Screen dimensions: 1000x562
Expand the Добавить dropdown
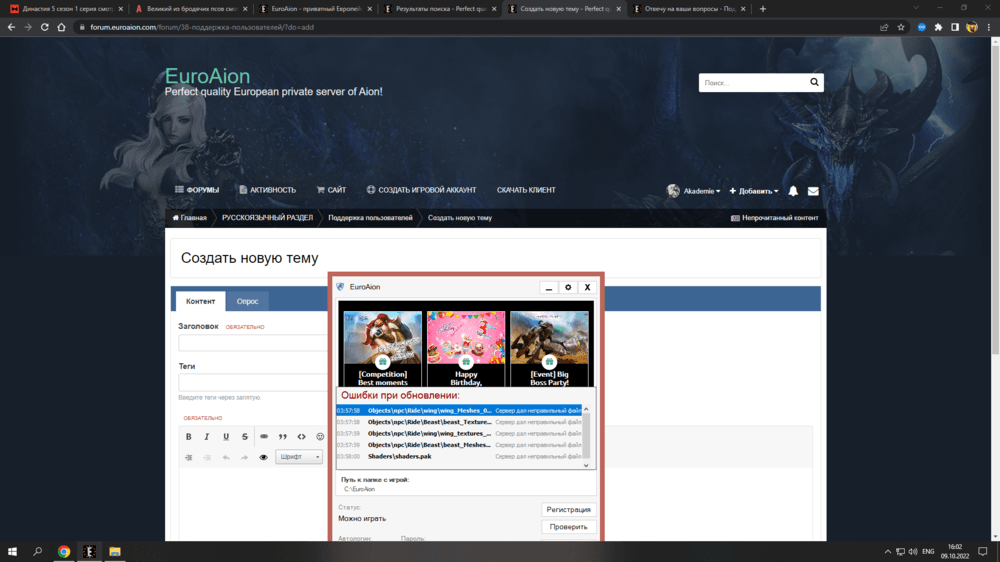click(x=753, y=191)
